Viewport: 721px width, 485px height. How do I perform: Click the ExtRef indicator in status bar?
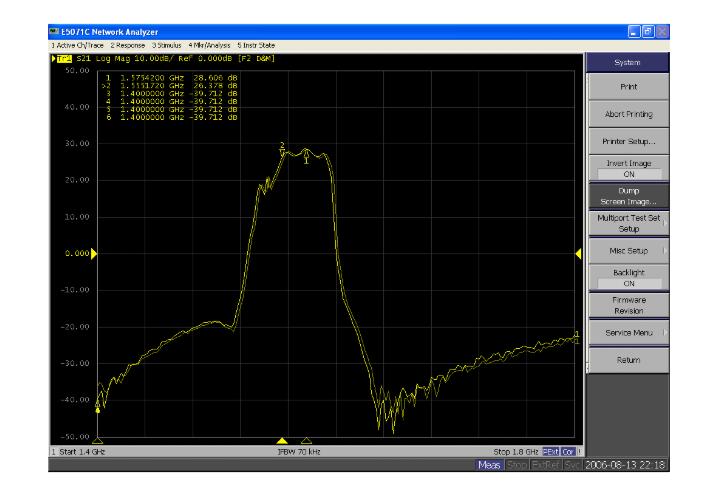tap(546, 466)
